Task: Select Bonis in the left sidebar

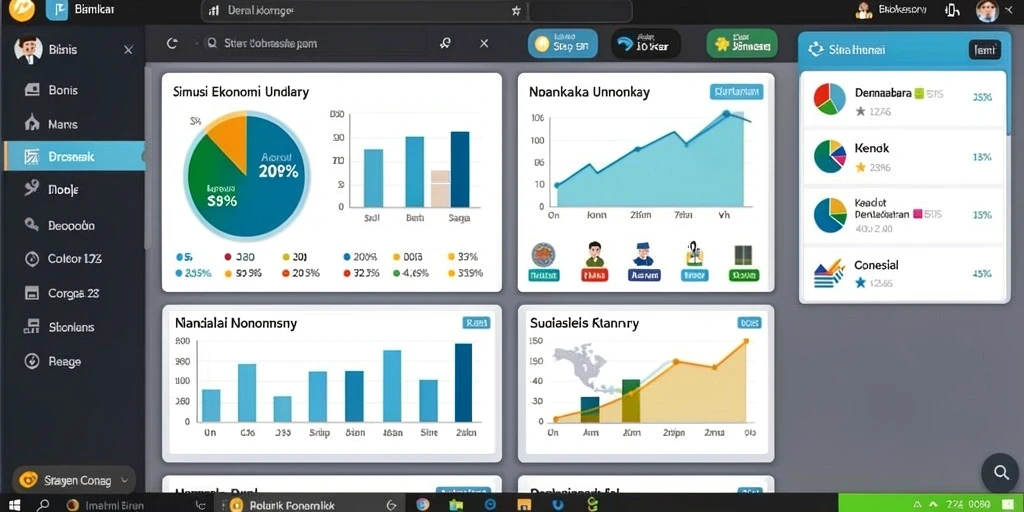Action: pos(63,90)
